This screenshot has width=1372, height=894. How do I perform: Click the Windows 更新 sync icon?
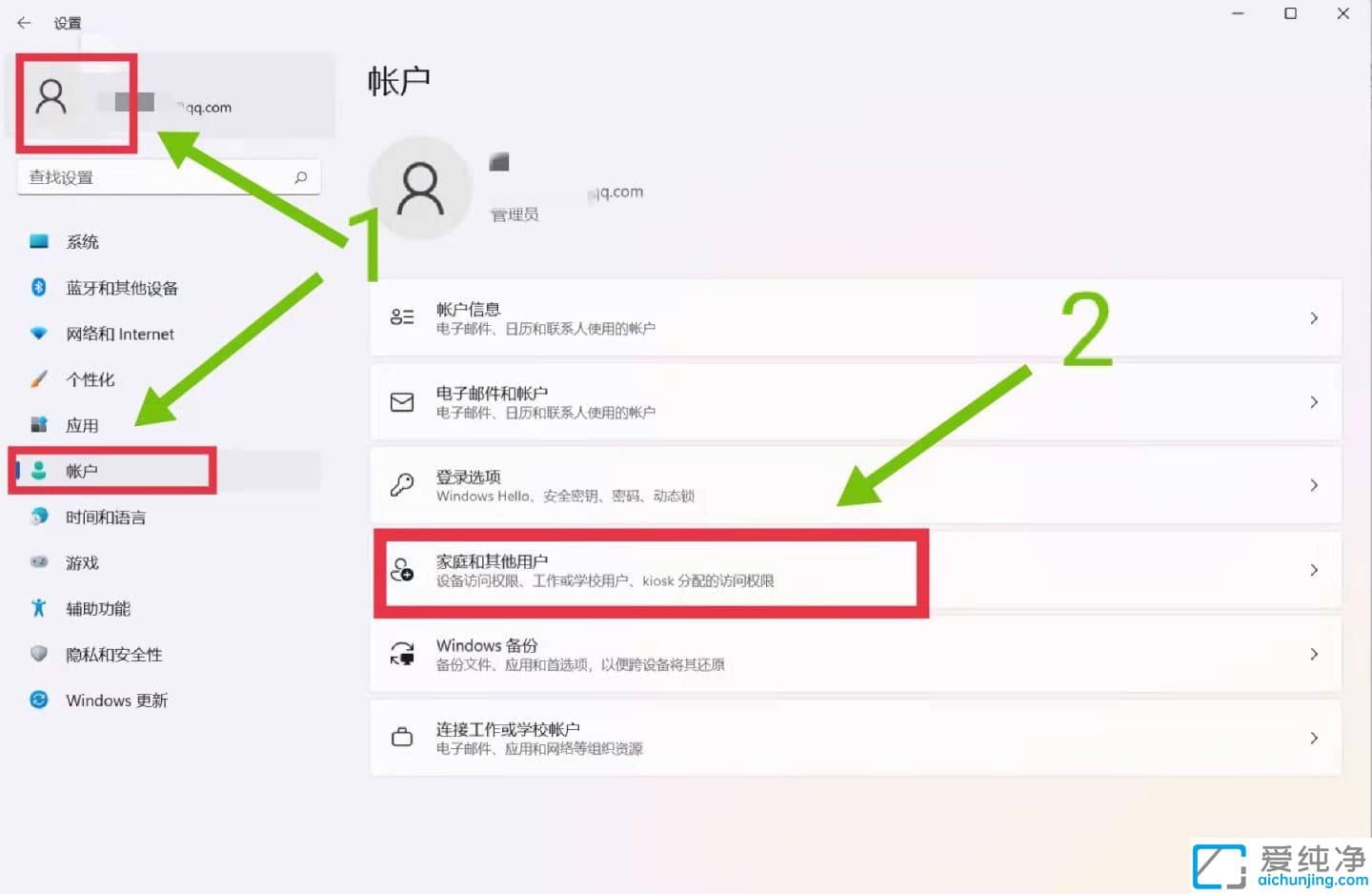[39, 700]
